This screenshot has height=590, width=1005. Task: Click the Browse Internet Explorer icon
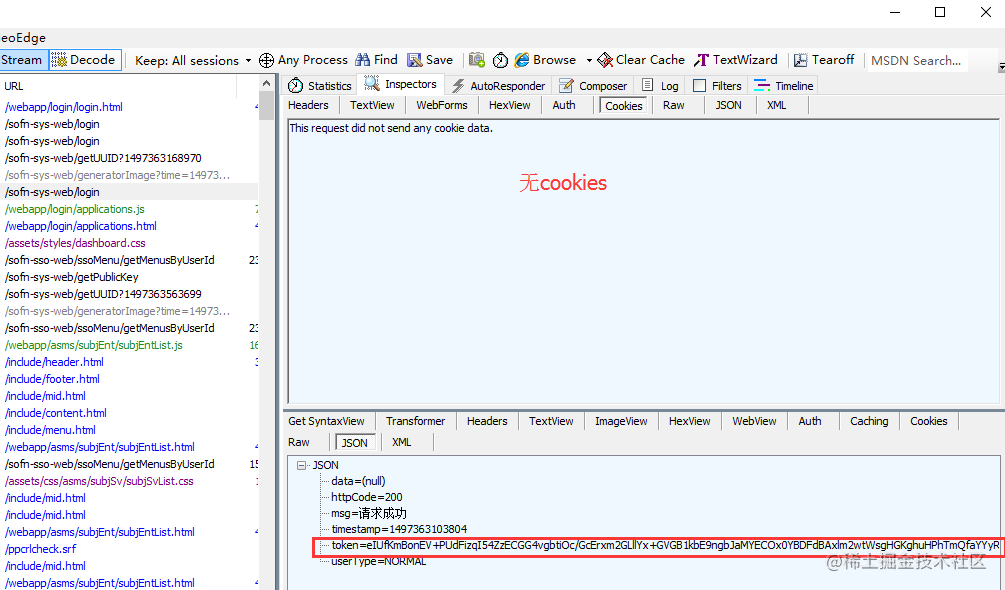point(522,60)
